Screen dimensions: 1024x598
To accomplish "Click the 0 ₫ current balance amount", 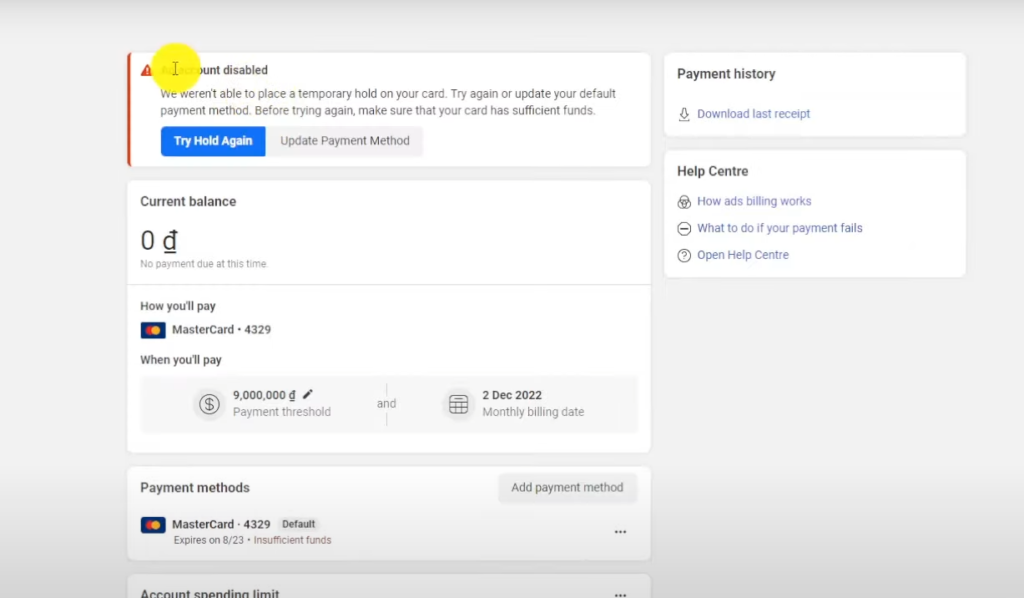I will pos(159,240).
